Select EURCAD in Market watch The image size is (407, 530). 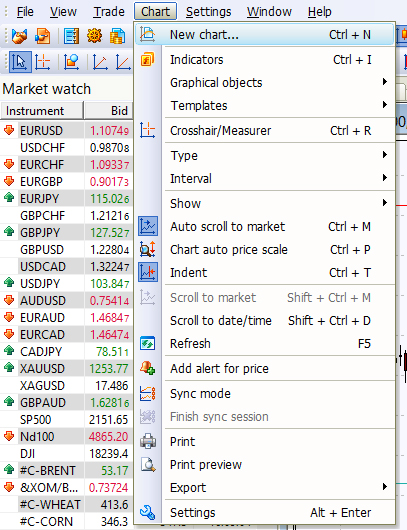point(42,335)
